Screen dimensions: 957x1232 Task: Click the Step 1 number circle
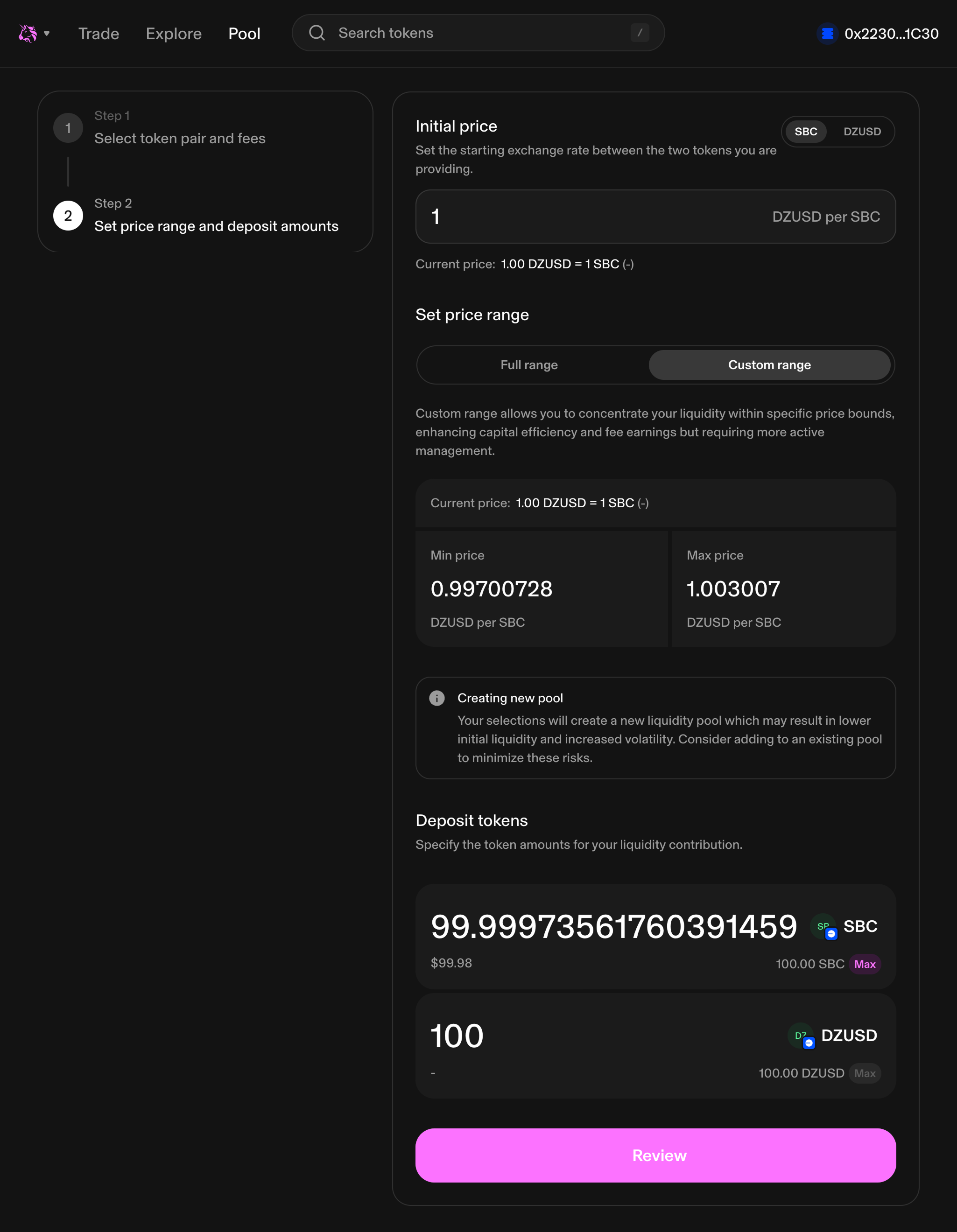tap(68, 127)
